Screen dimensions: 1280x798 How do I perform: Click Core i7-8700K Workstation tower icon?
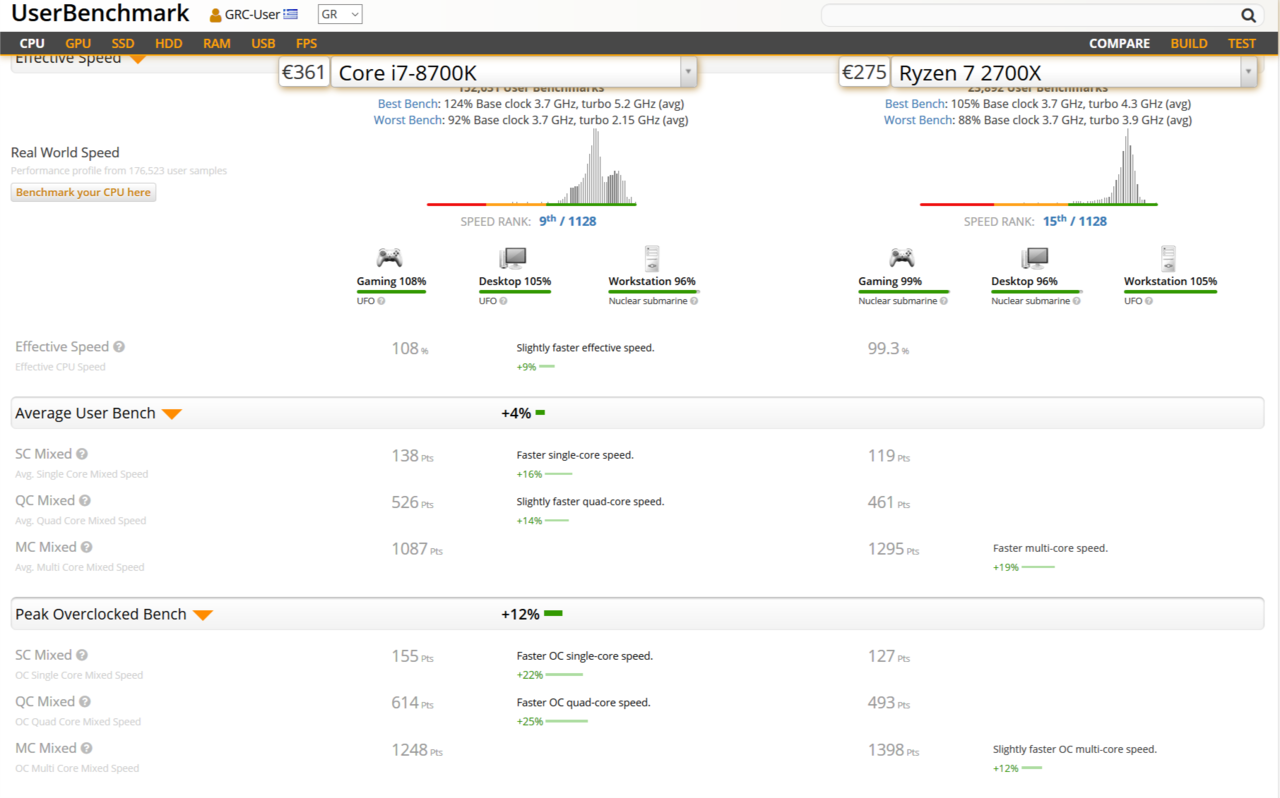(652, 259)
